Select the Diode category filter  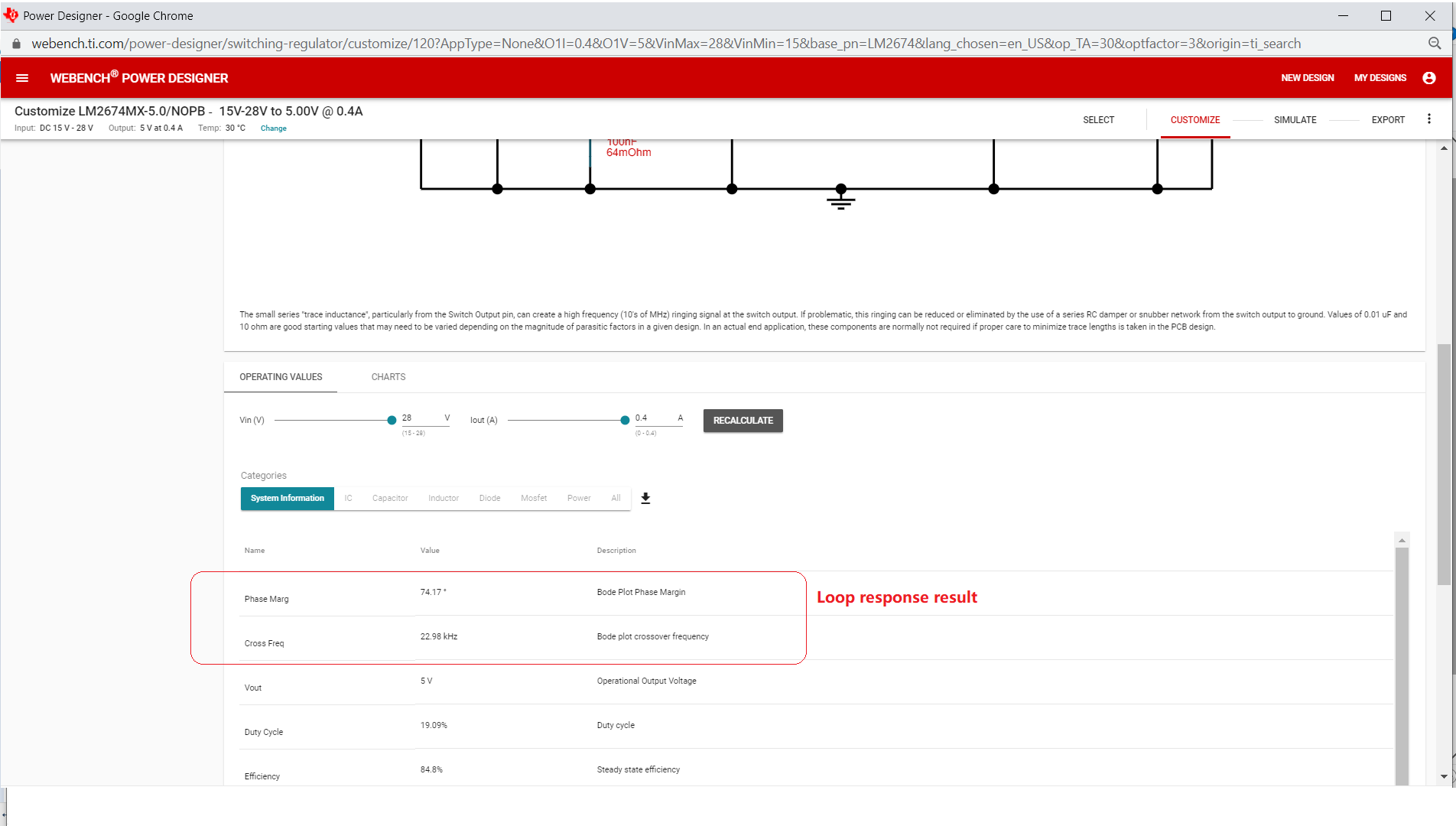click(489, 498)
